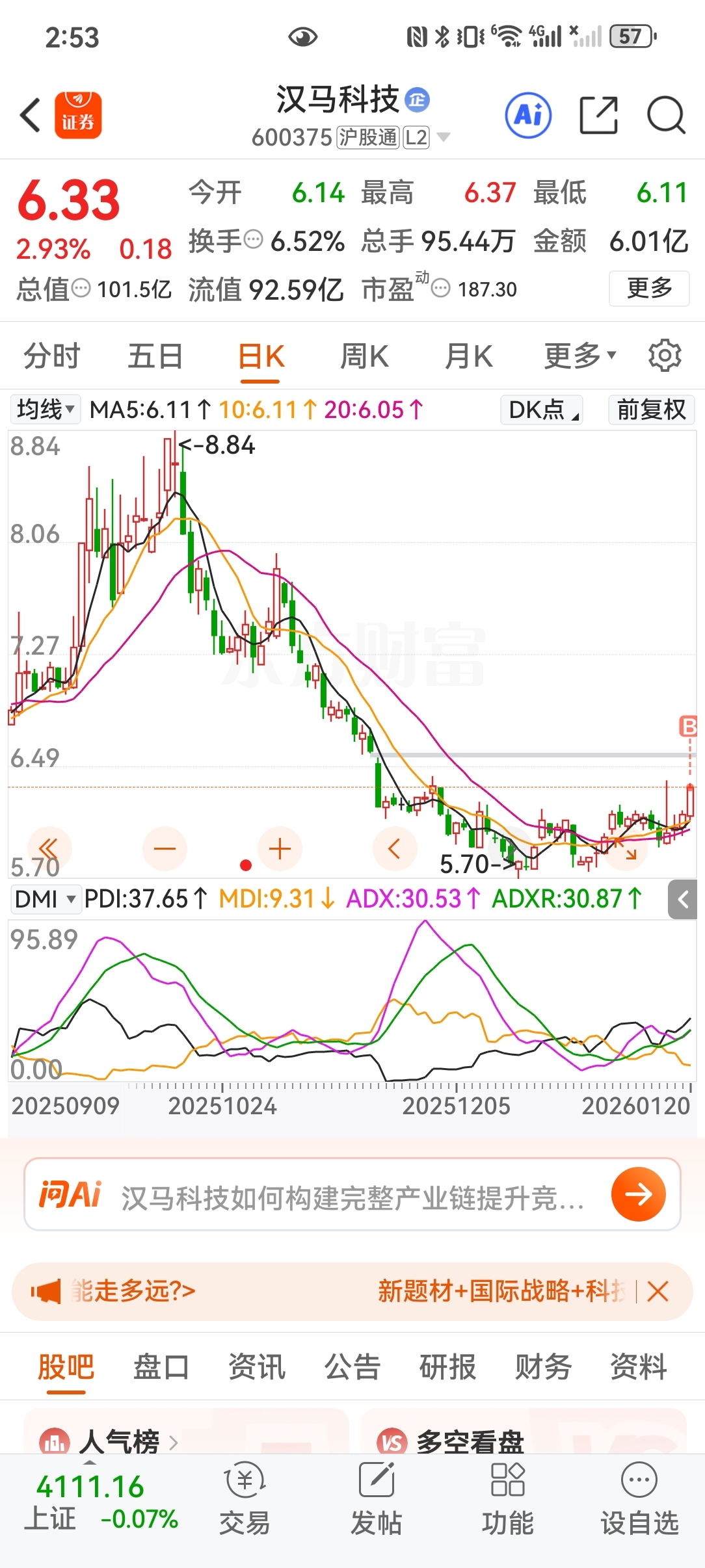Tap the 20251024 date label

(222, 1106)
